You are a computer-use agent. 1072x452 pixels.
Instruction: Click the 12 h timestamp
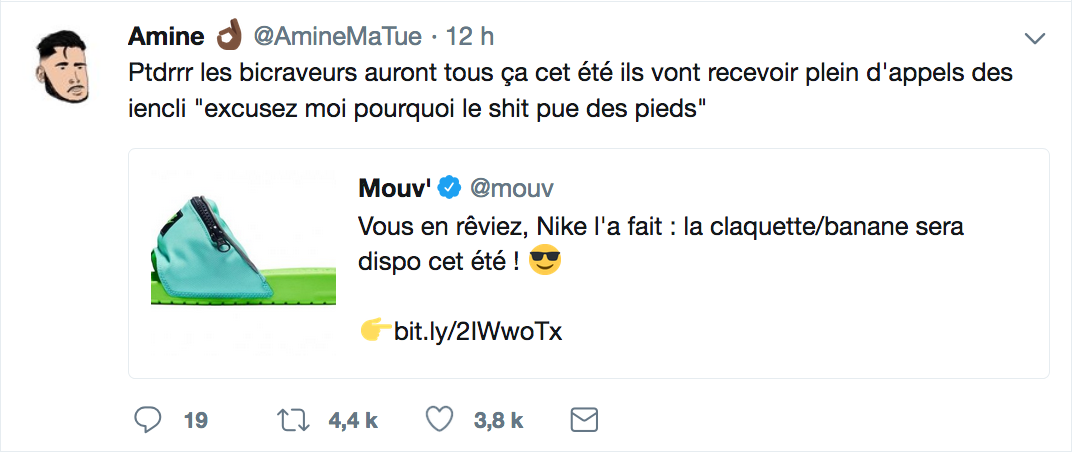[x=469, y=37]
